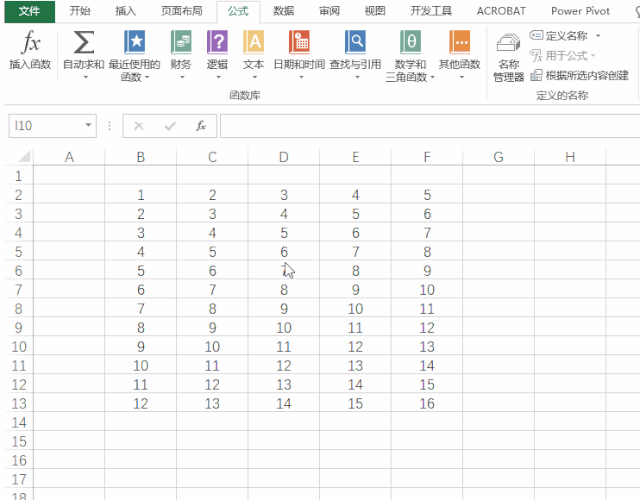Screen dimensions: 640x500
Task: Switch to the Developer (开发工具) tab
Action: pos(431,11)
